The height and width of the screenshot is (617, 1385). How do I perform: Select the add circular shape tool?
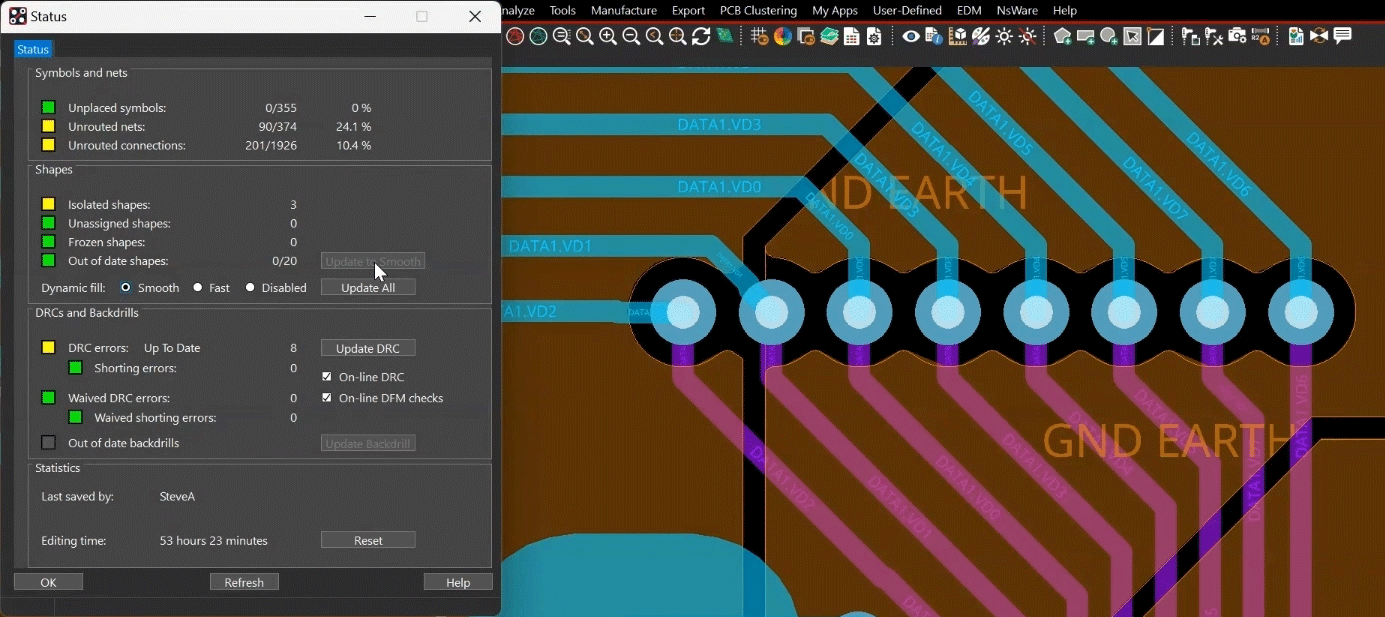1110,36
